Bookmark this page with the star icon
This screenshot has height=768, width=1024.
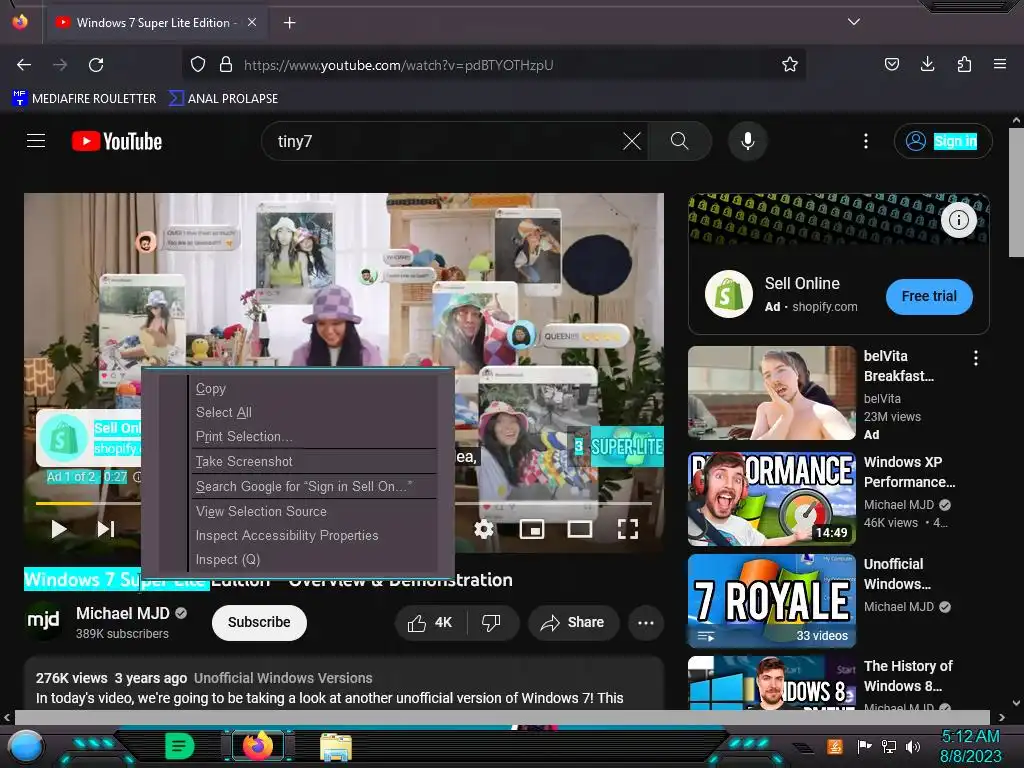pyautogui.click(x=790, y=65)
